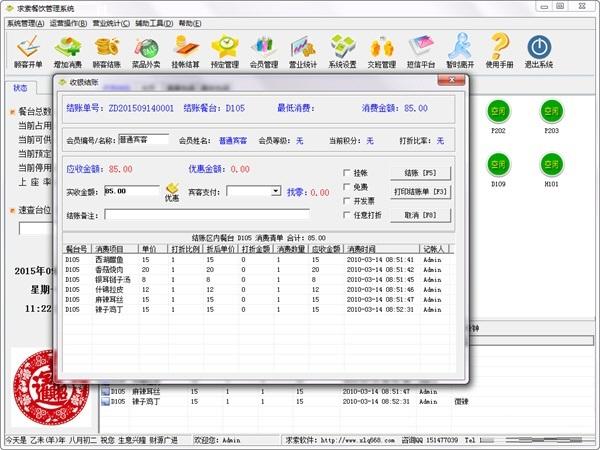Toggle the 任意打折 checkbox
This screenshot has width=600, height=450.
(347, 215)
